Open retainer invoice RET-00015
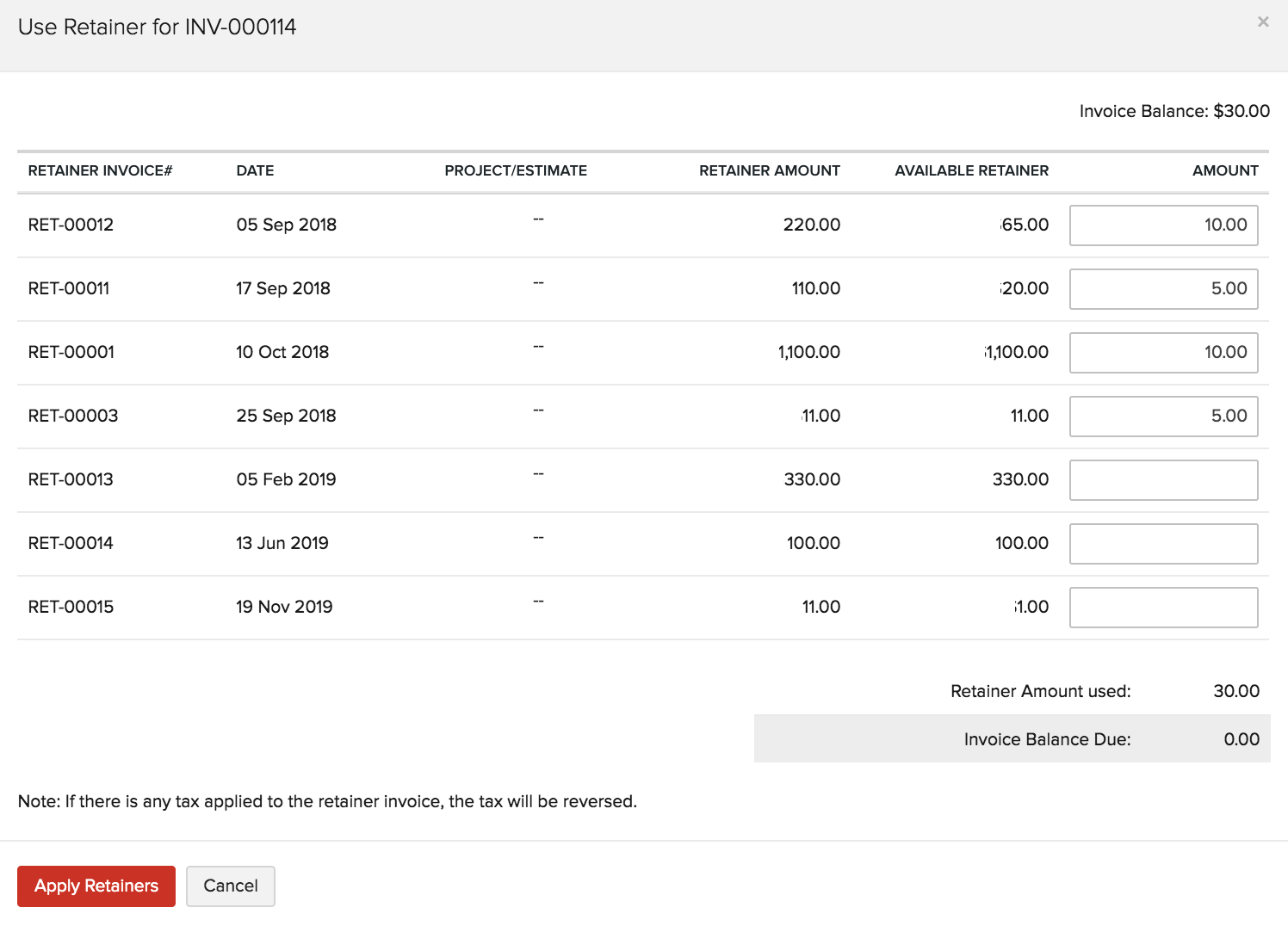Screen dimensions: 1288x926 71,607
